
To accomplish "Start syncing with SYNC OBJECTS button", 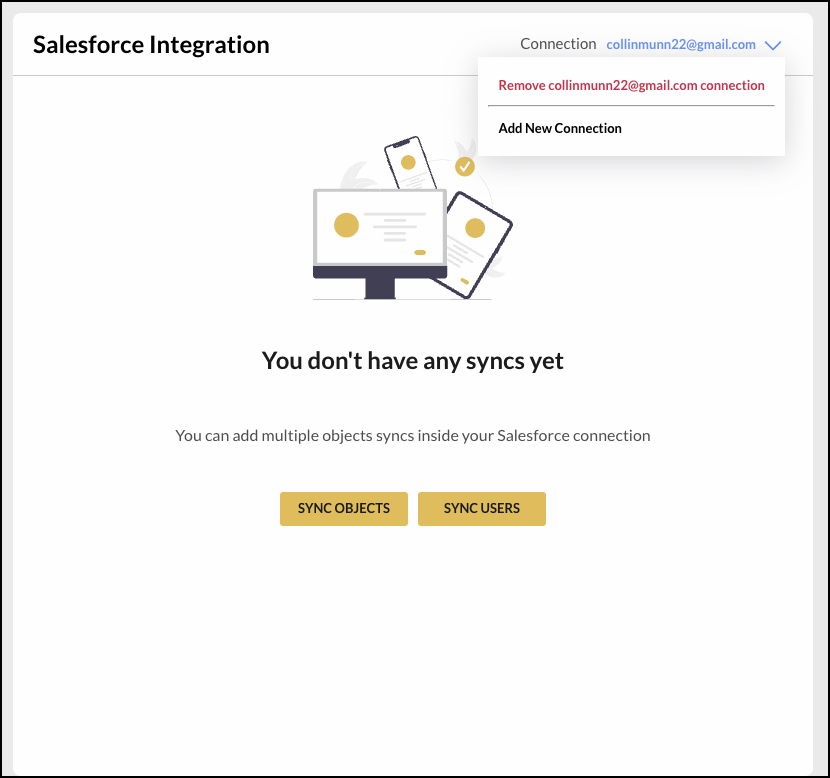I will [344, 509].
